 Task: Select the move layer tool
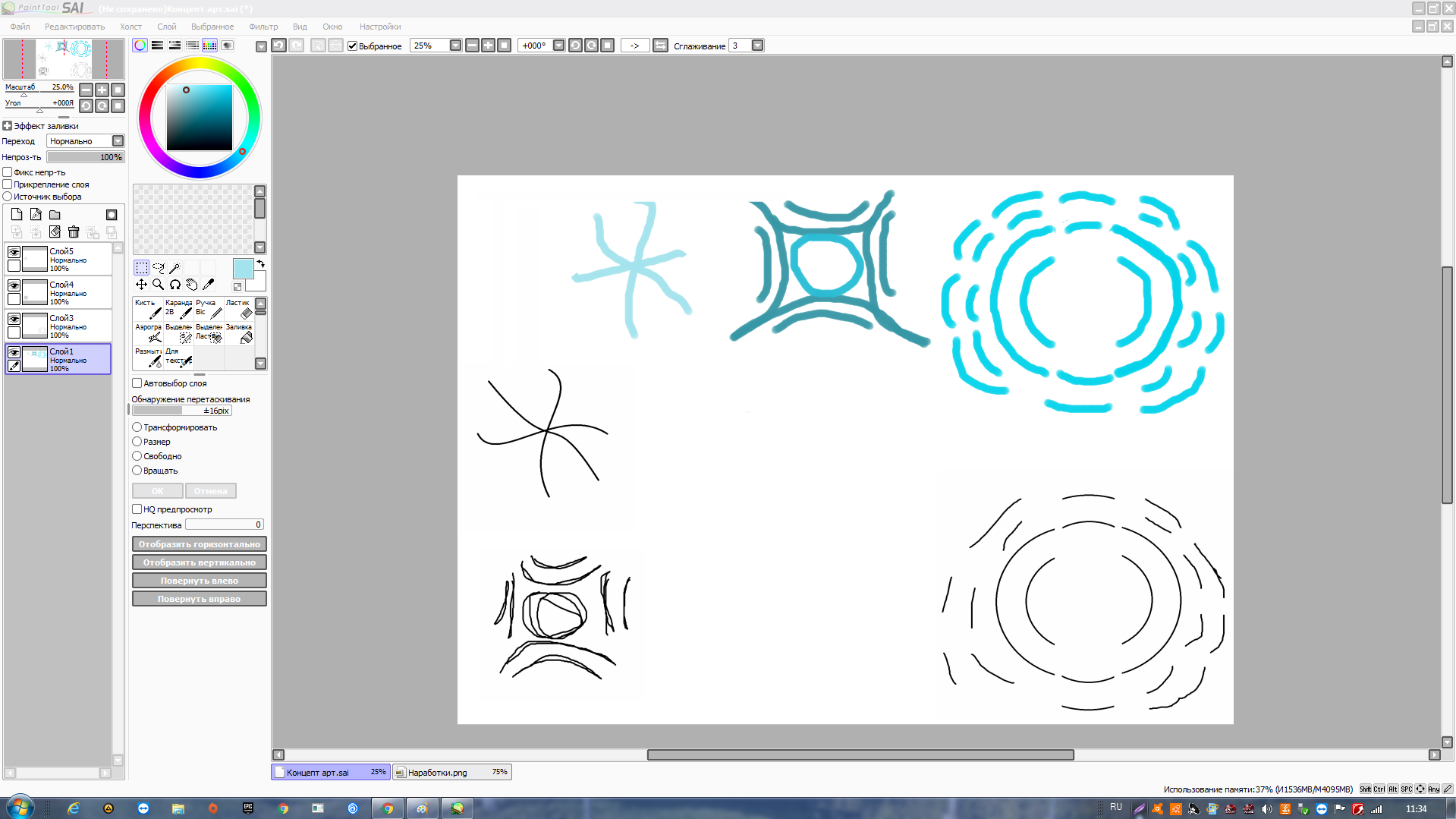141,284
